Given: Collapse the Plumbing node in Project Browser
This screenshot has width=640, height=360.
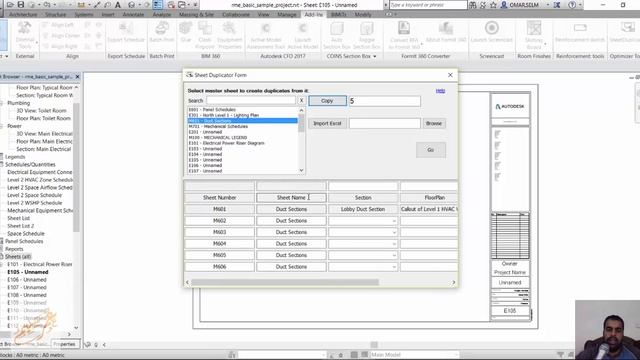Looking at the screenshot, I should tap(2, 103).
